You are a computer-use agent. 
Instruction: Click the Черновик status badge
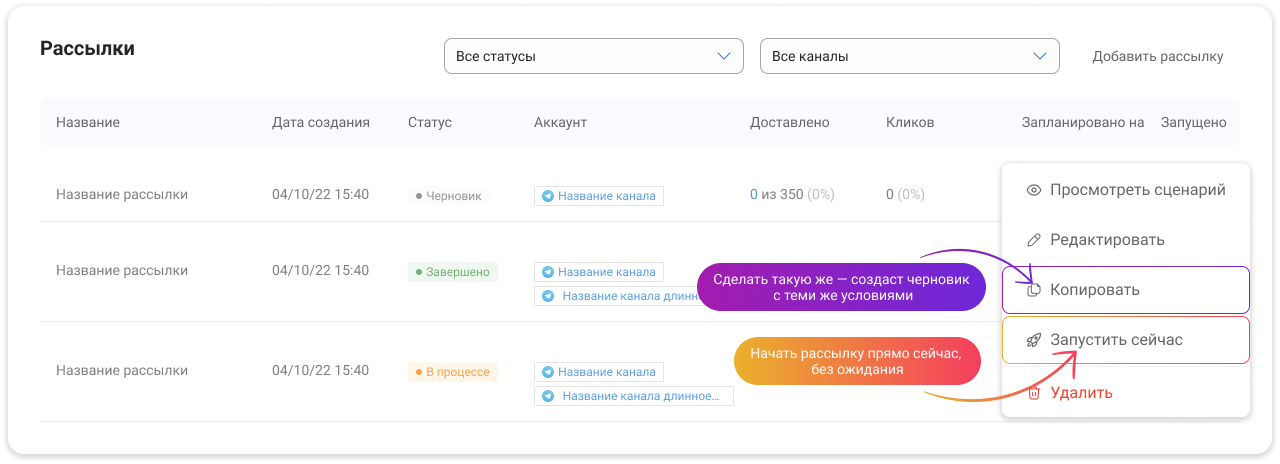coord(448,196)
